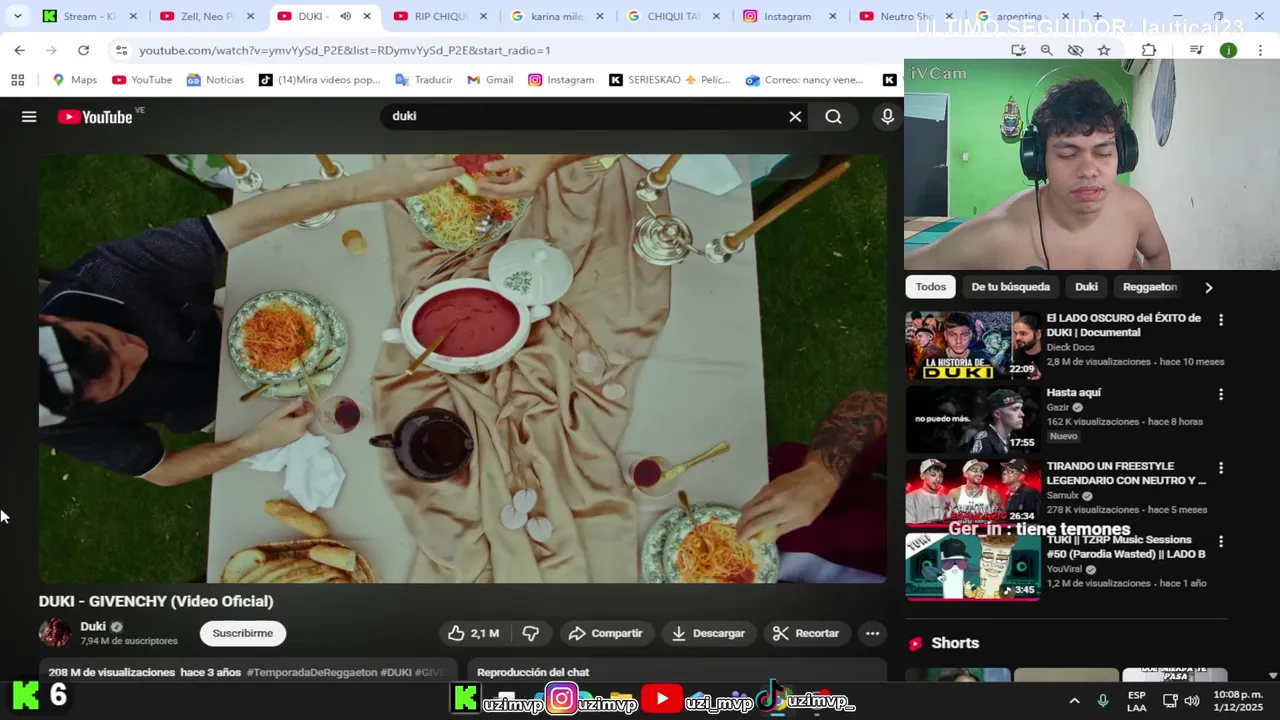Image resolution: width=1280 pixels, height=720 pixels.
Task: Mute the DUKI tab speaker icon
Action: [345, 16]
